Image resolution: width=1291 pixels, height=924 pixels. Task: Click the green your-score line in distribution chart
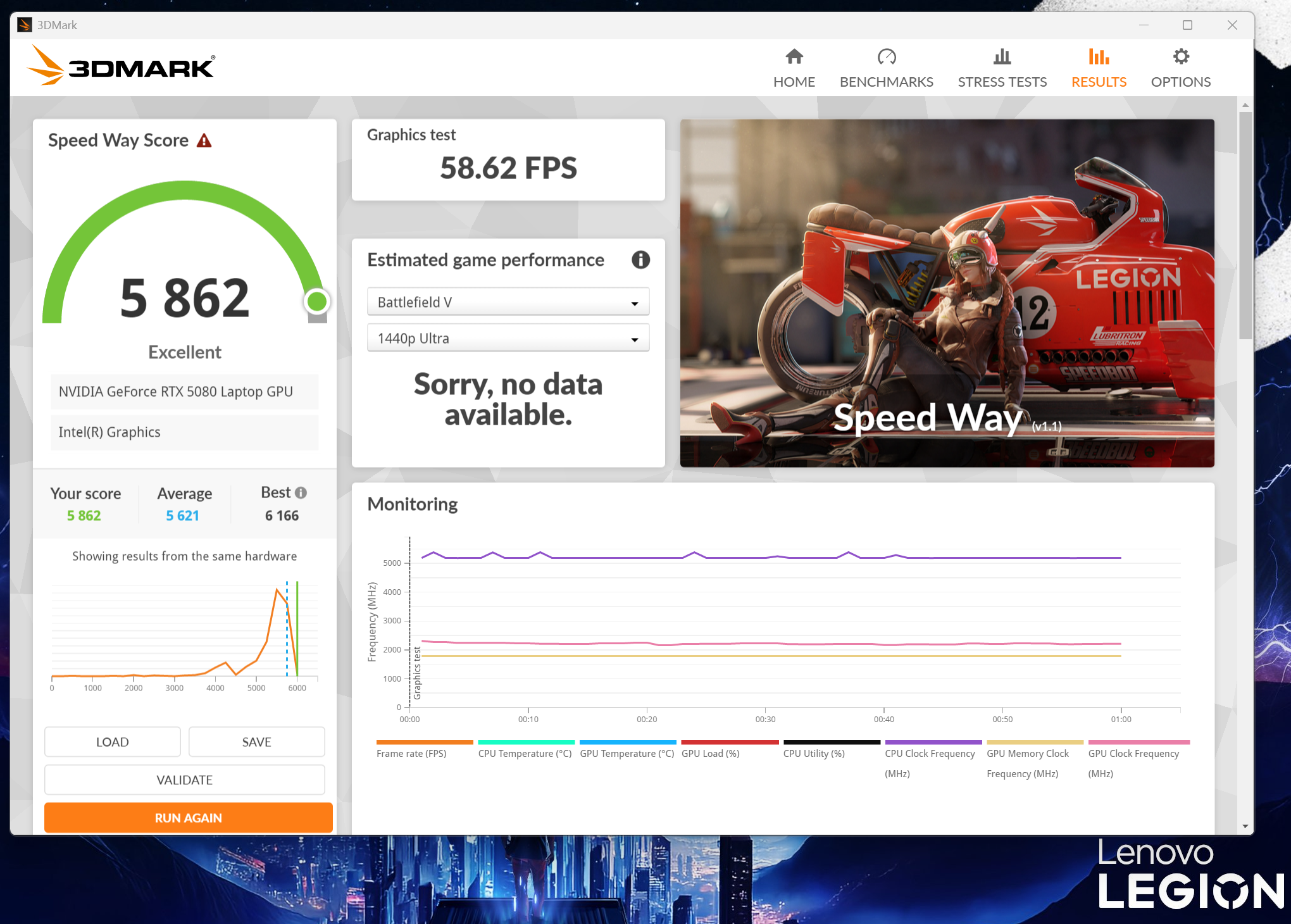click(297, 628)
